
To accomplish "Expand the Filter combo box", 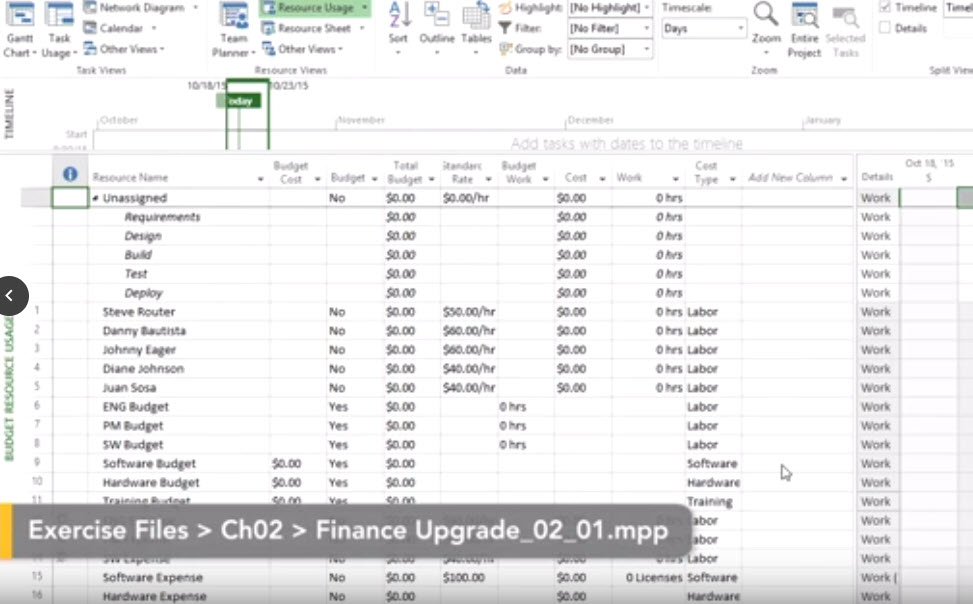I will (x=646, y=28).
